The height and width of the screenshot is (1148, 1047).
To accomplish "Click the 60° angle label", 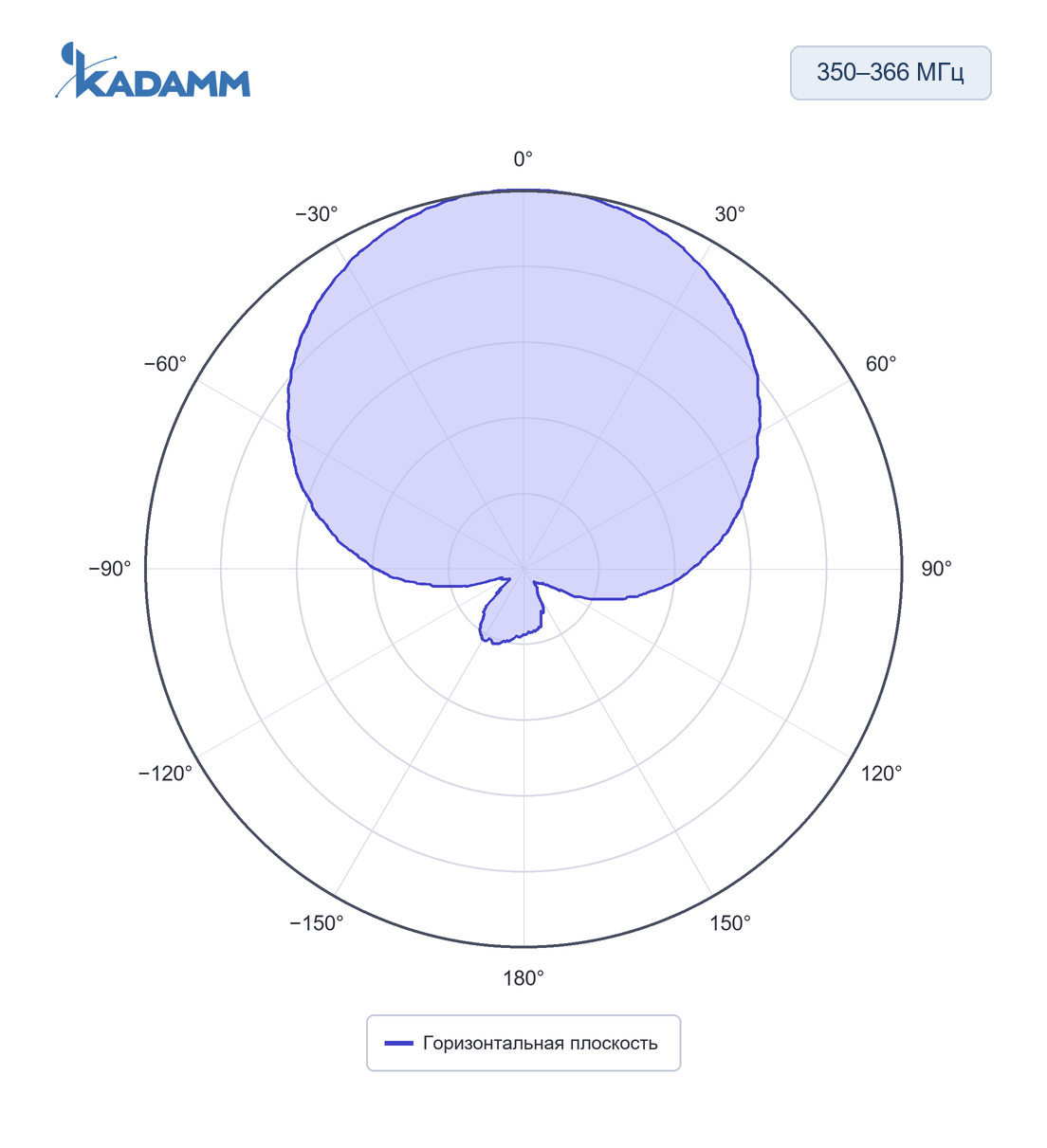I will point(881,364).
